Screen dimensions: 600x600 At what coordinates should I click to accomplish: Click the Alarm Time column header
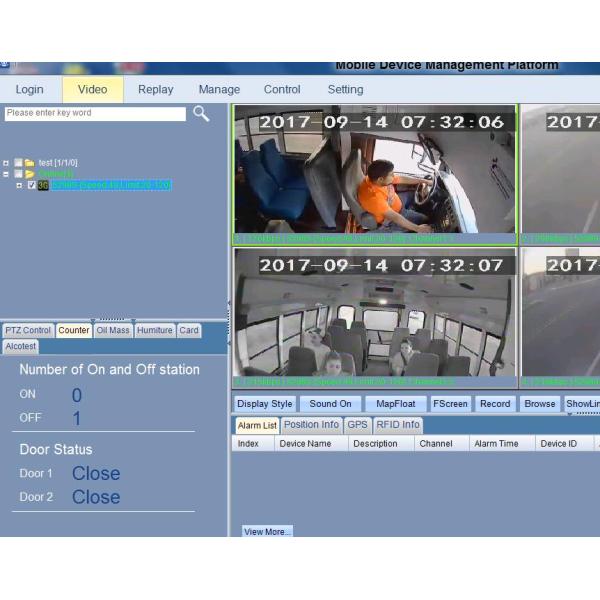(x=496, y=444)
